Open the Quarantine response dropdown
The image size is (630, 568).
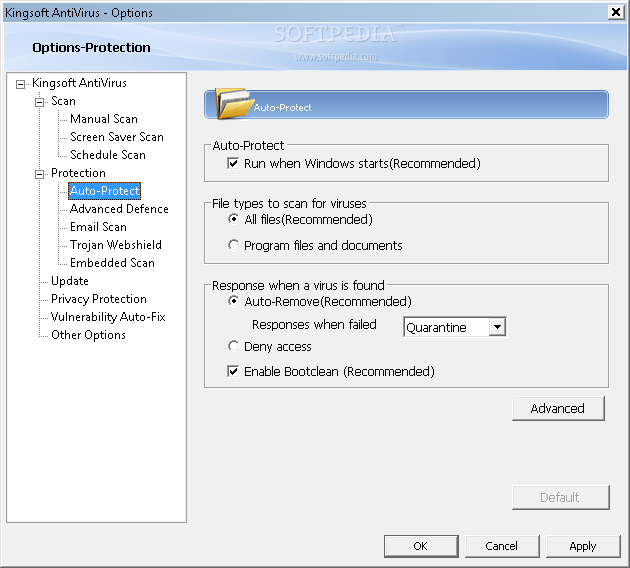pos(497,327)
